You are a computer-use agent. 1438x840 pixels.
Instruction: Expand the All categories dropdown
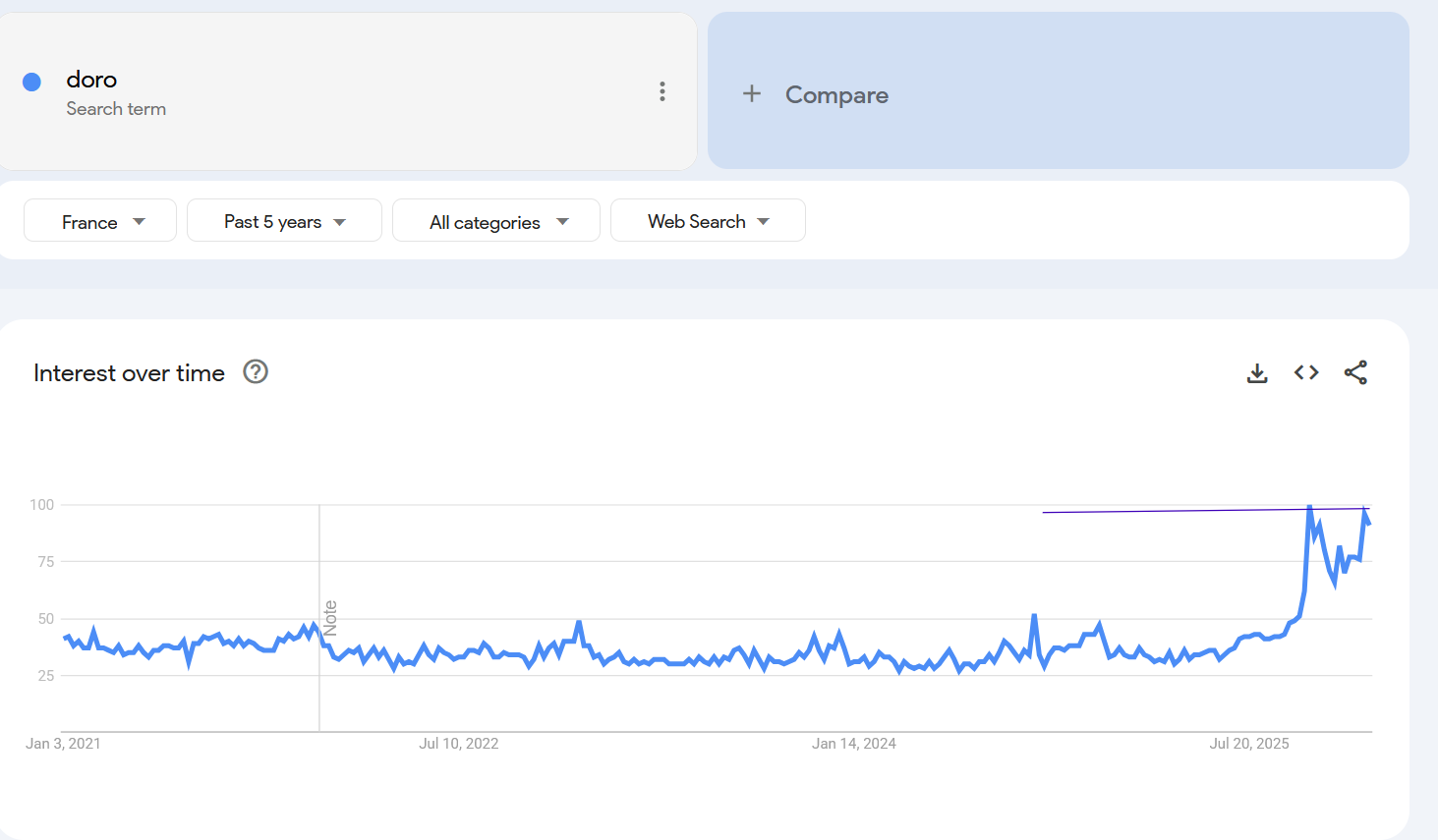pos(496,221)
